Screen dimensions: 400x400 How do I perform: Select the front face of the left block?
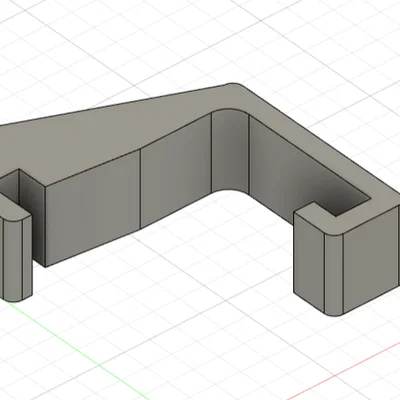tap(93, 207)
